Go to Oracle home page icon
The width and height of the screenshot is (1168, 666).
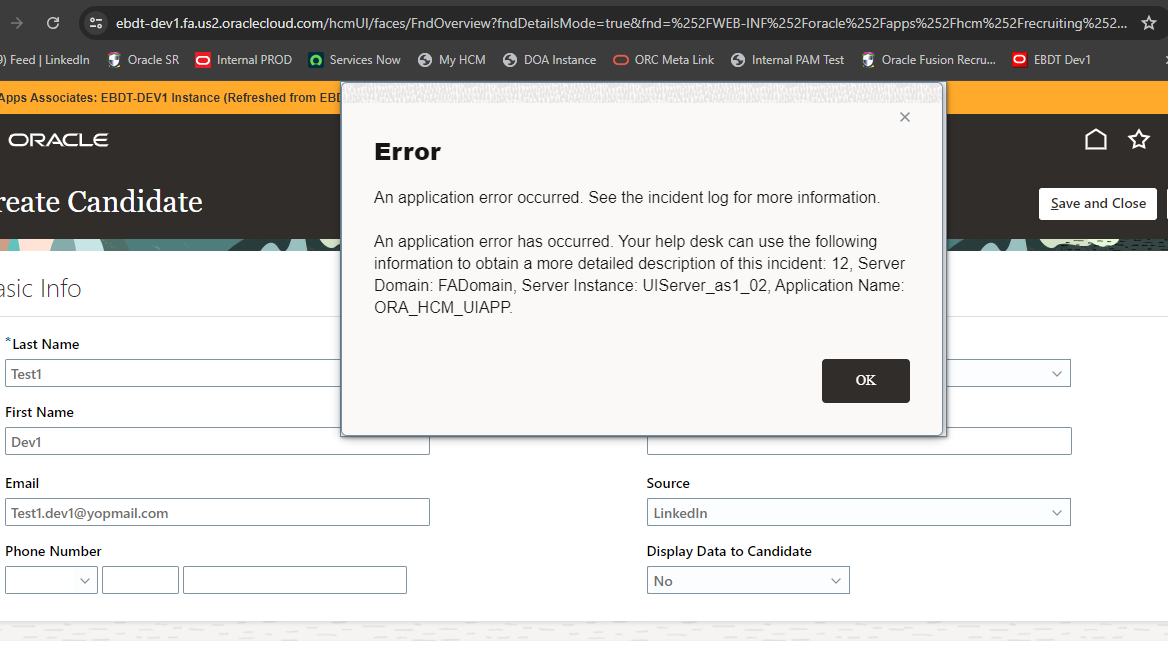point(1096,139)
